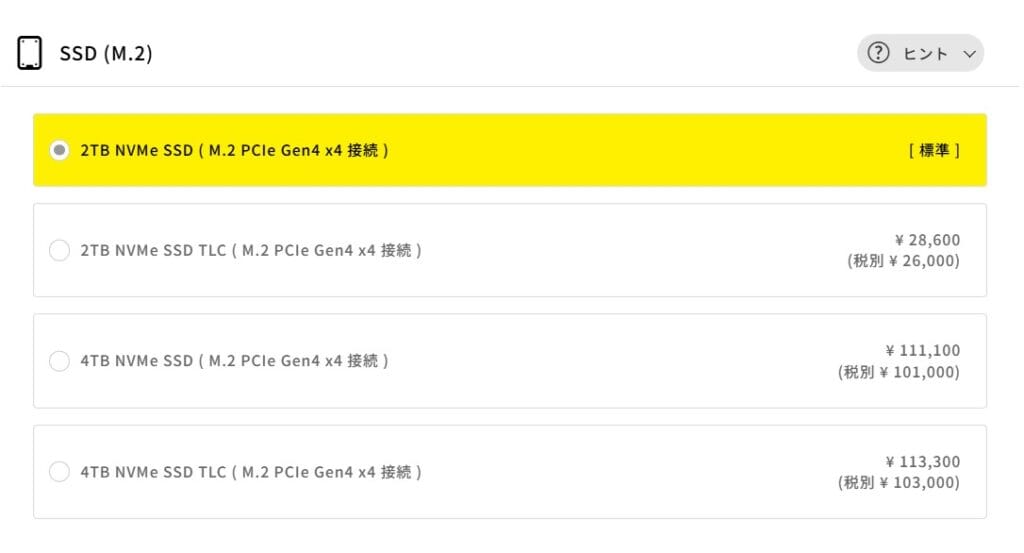Click the 税別 ¥101,000 tax-excluded price

(x=898, y=372)
